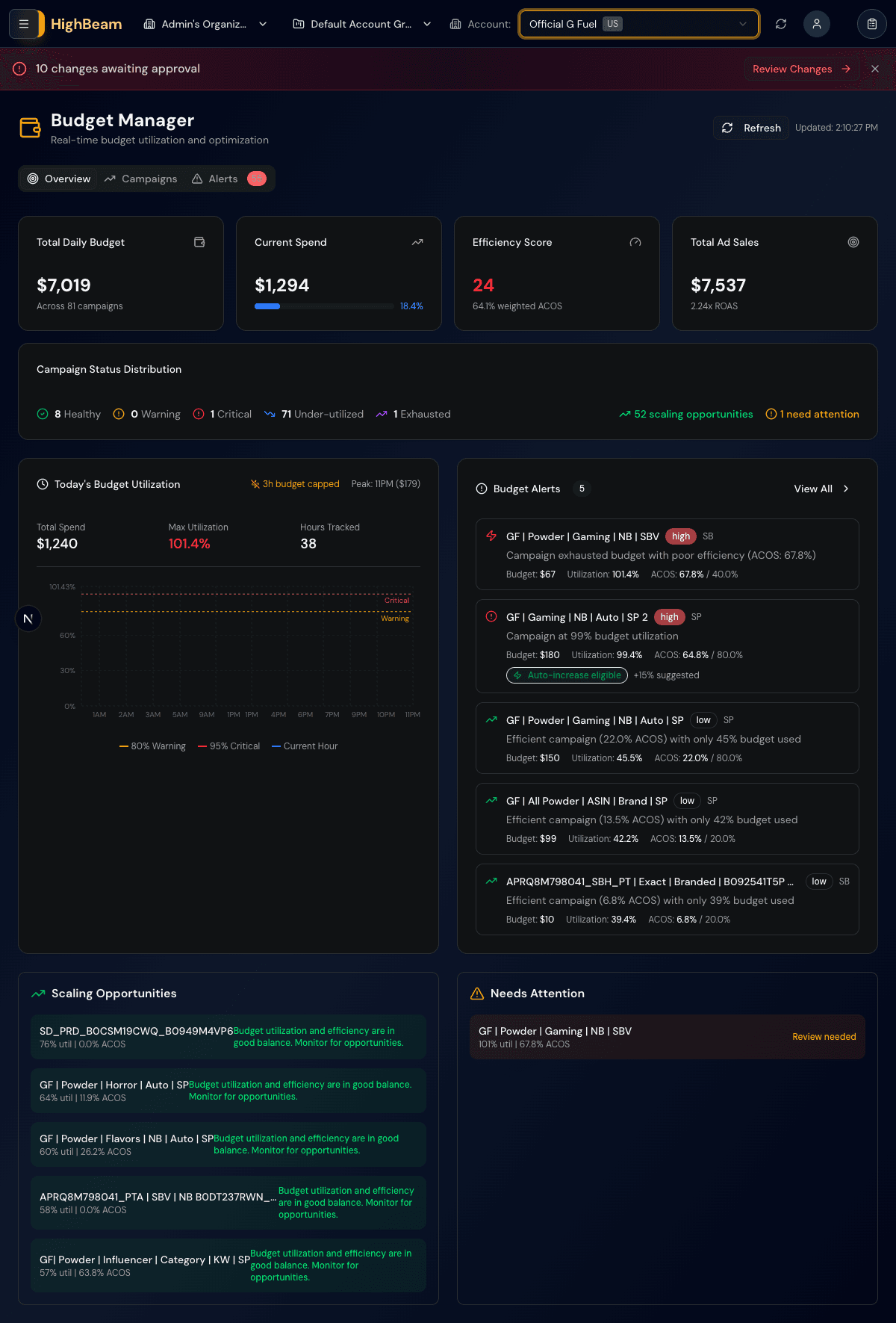Click the Budget Alerts info icon
Image resolution: width=896 pixels, height=1323 pixels.
coord(482,489)
